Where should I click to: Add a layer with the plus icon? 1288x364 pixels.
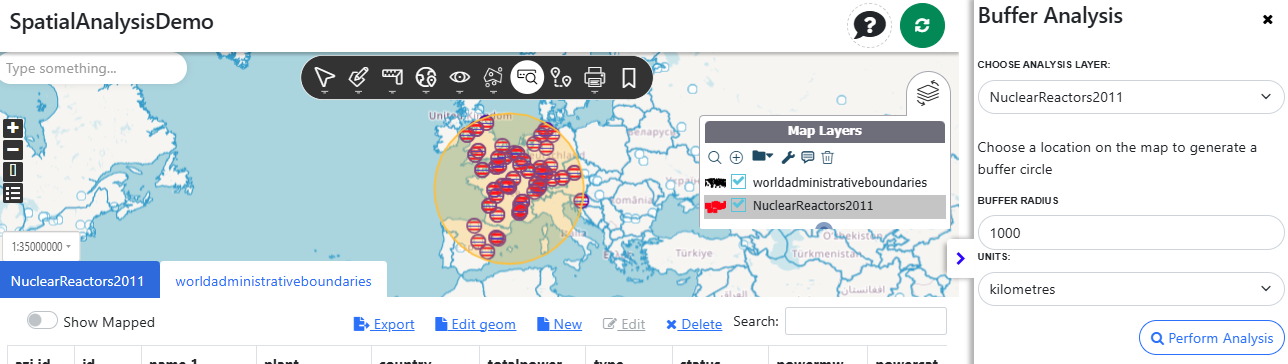click(736, 157)
